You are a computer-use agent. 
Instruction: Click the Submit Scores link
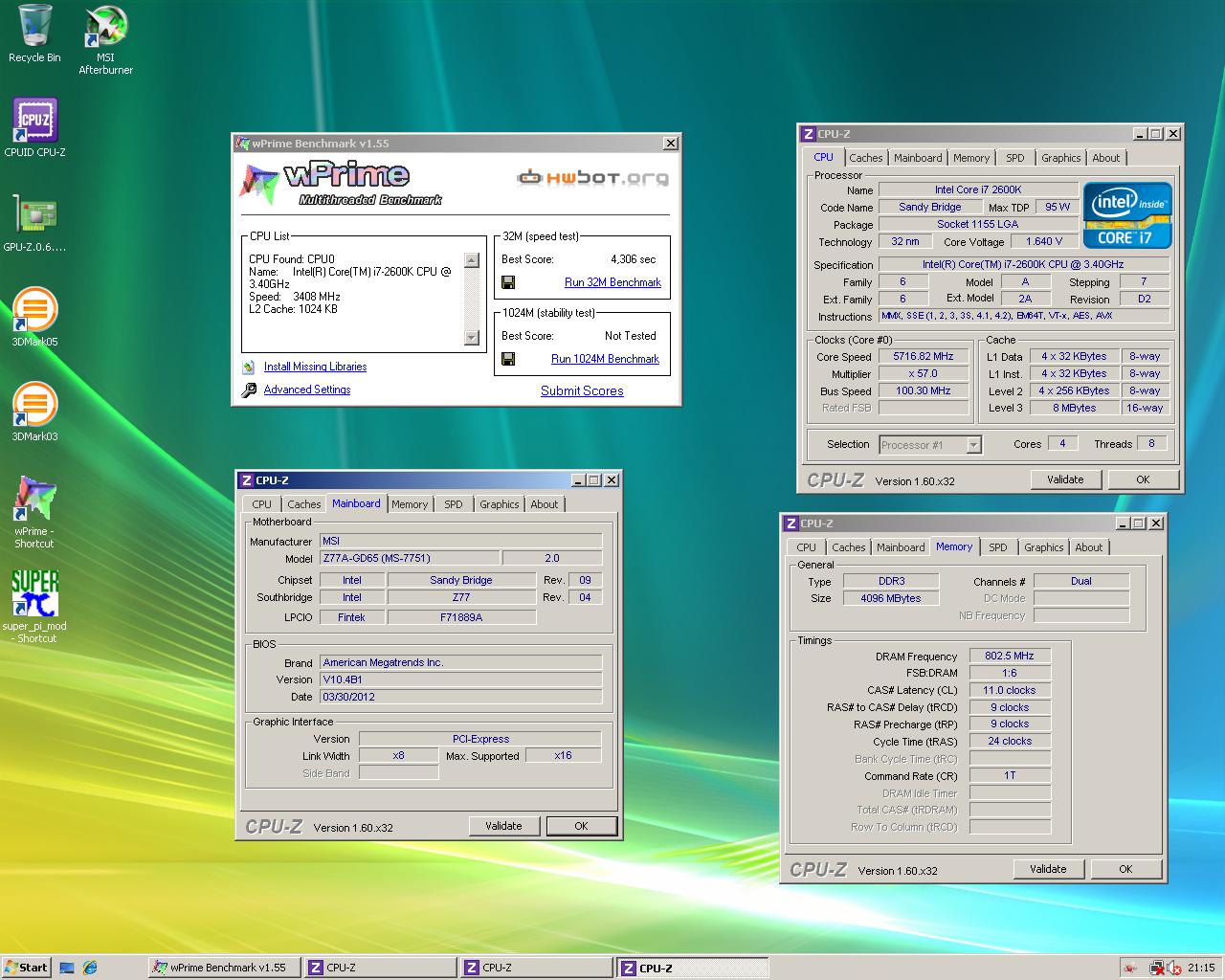pos(582,390)
